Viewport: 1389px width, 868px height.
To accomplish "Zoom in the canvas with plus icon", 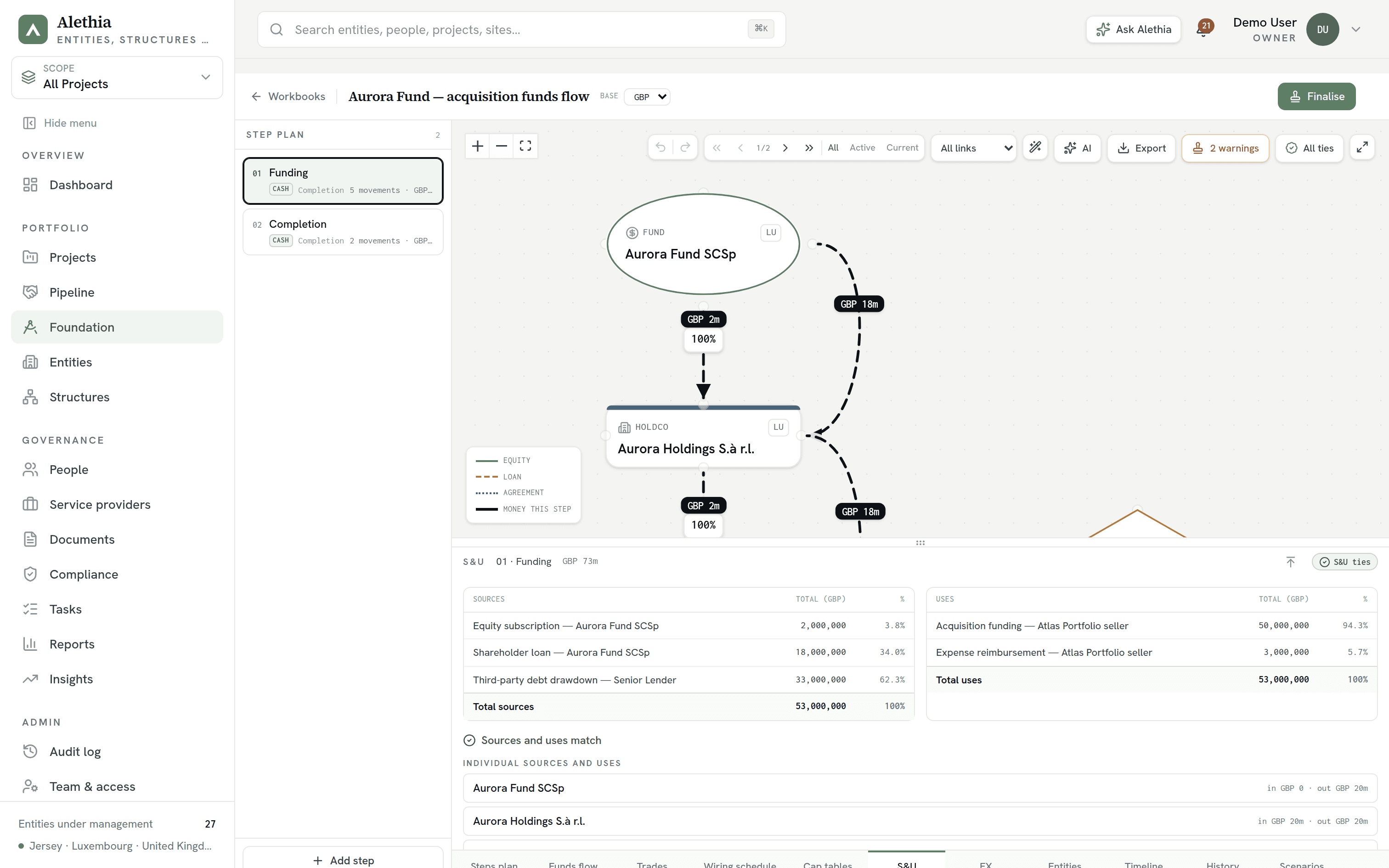I will pos(477,147).
